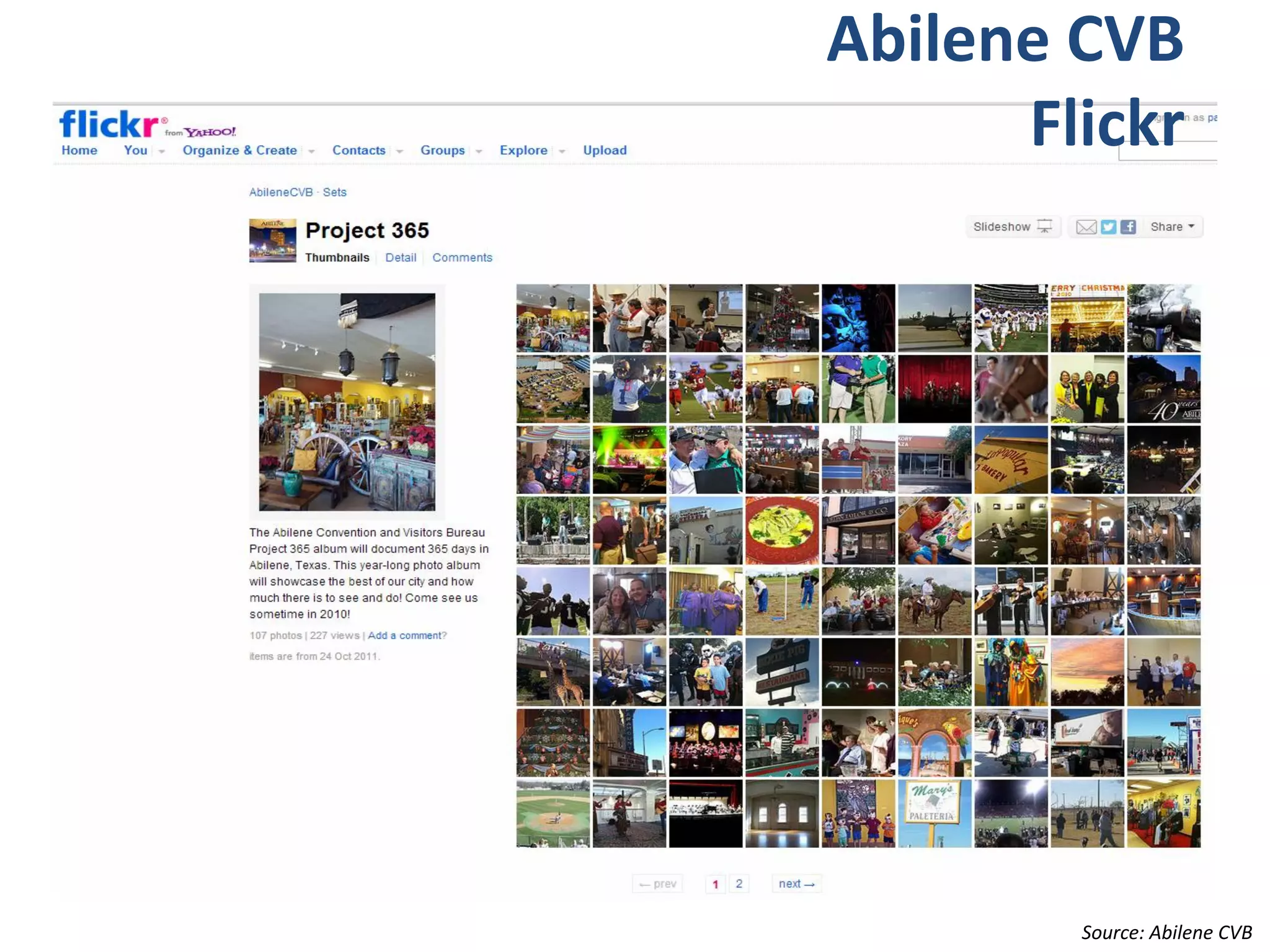1270x952 pixels.
Task: Open Contacts menu item
Action: coord(358,150)
